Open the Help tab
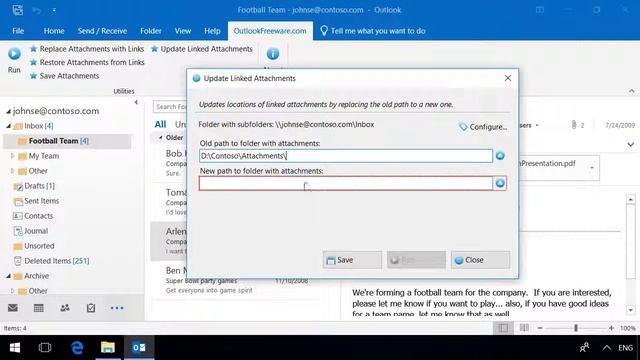 click(x=212, y=31)
